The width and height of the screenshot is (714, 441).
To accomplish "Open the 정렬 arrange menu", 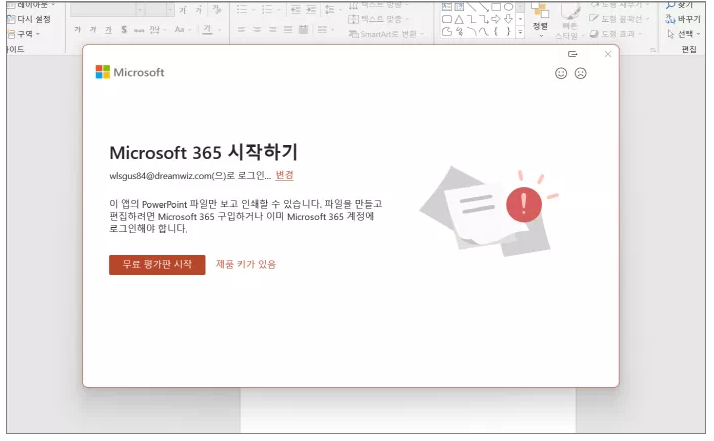I will click(x=541, y=21).
